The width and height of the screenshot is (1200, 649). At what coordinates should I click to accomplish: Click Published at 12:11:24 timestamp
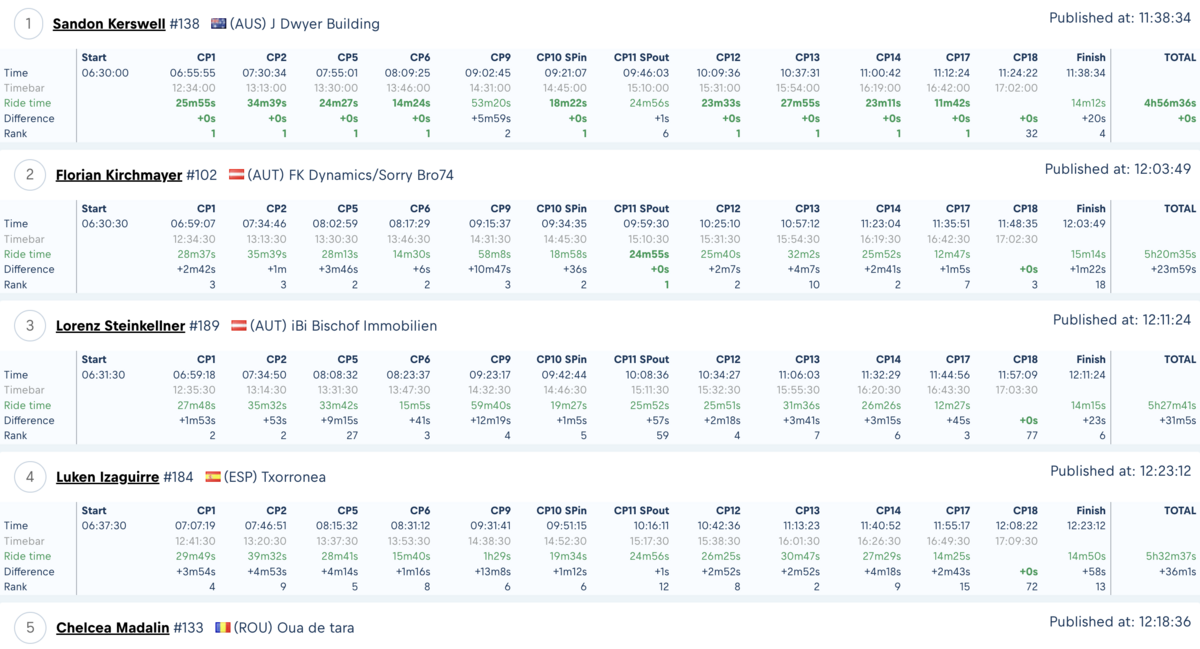tap(1122, 320)
